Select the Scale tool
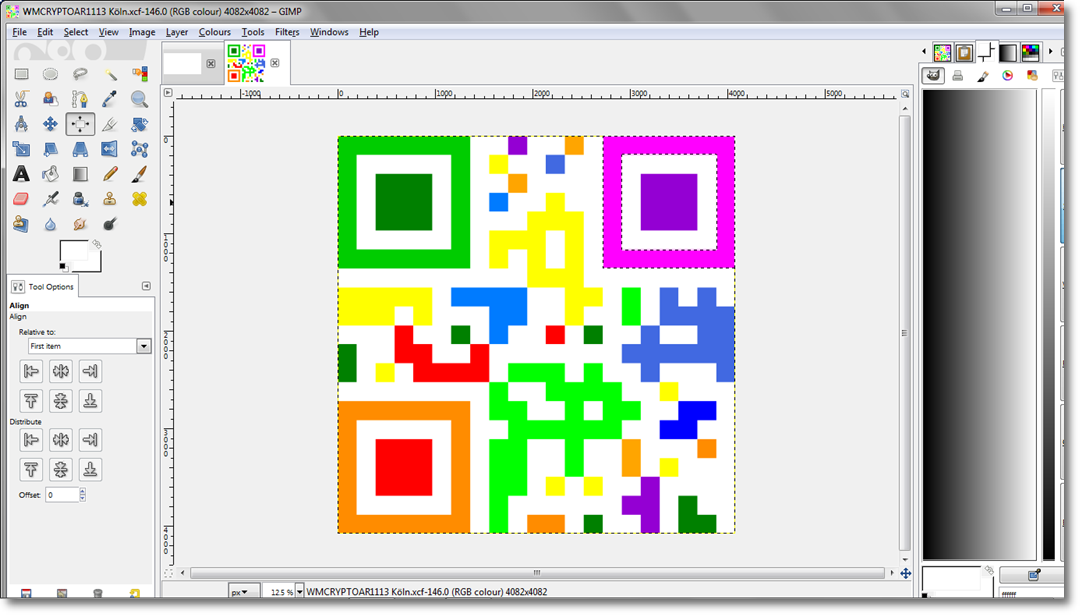Screen dimensions: 1080x615 21,149
